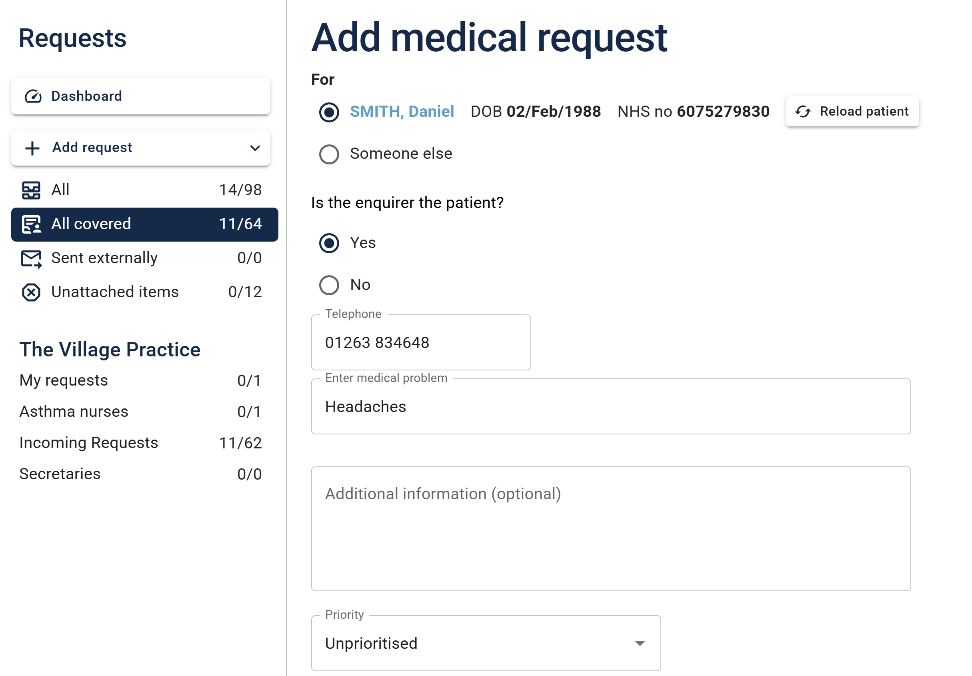Click the 14/98 count next to All
972x676 pixels.
tap(241, 190)
